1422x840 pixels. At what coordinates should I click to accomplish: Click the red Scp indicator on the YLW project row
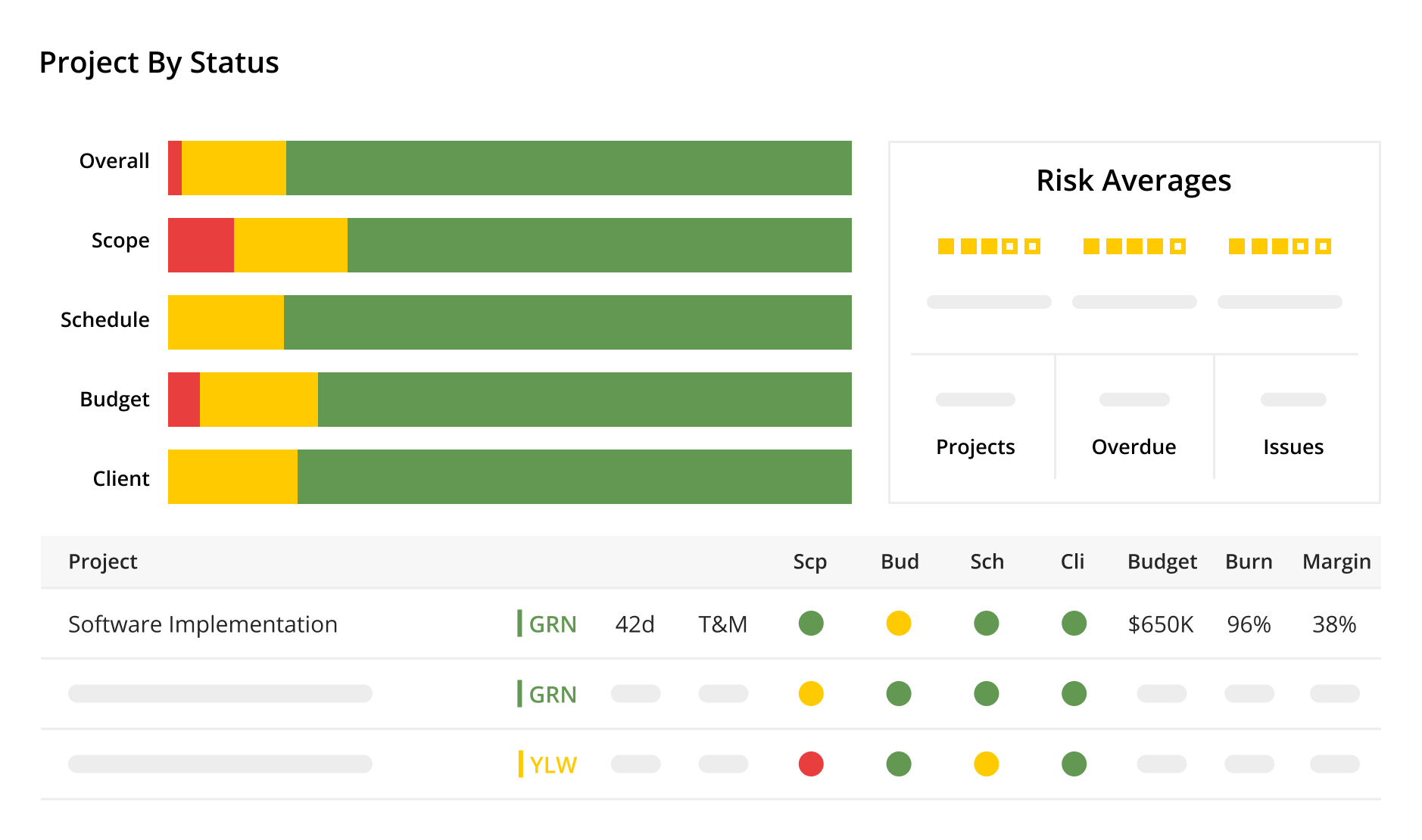(x=811, y=764)
